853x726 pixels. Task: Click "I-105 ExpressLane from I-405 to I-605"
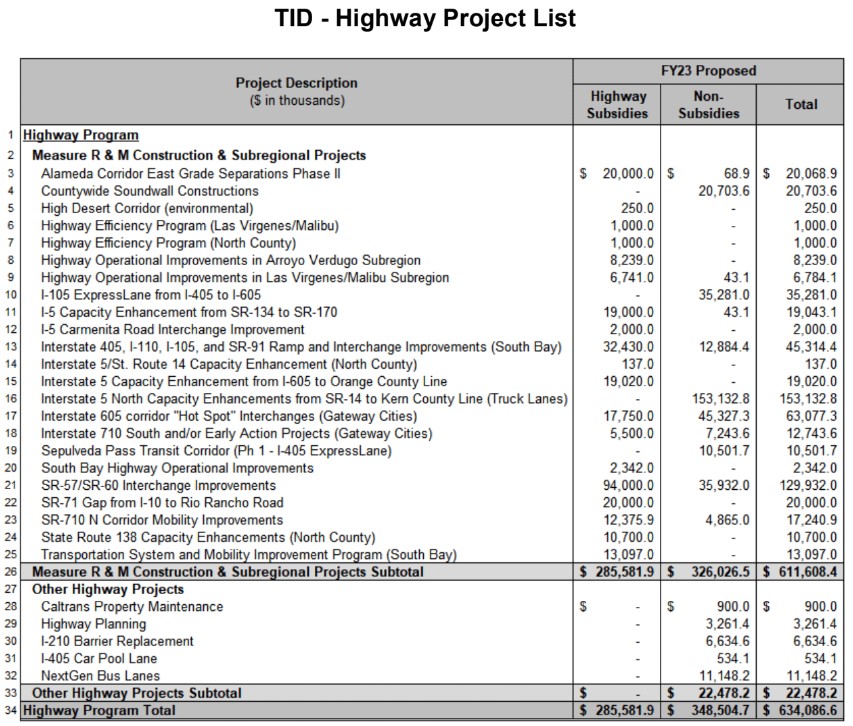point(151,295)
